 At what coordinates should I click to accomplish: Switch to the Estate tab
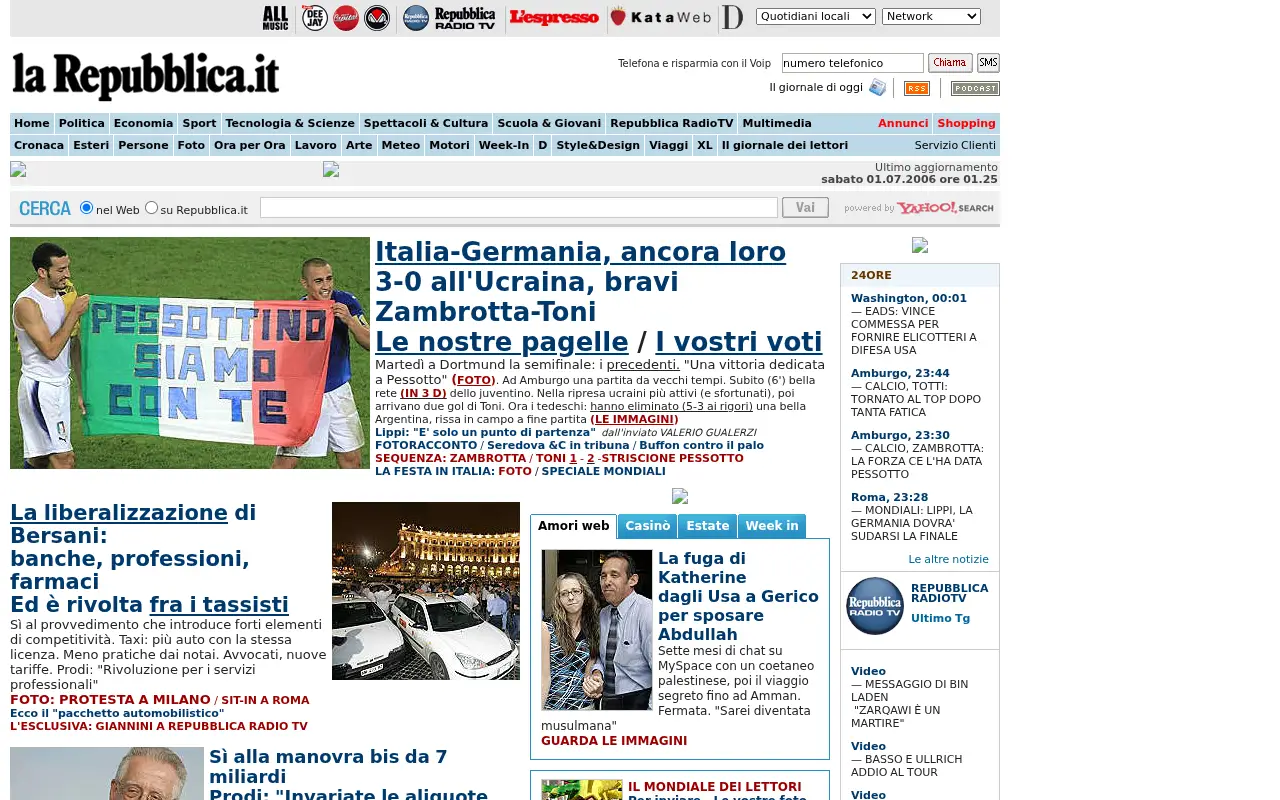pyautogui.click(x=708, y=526)
